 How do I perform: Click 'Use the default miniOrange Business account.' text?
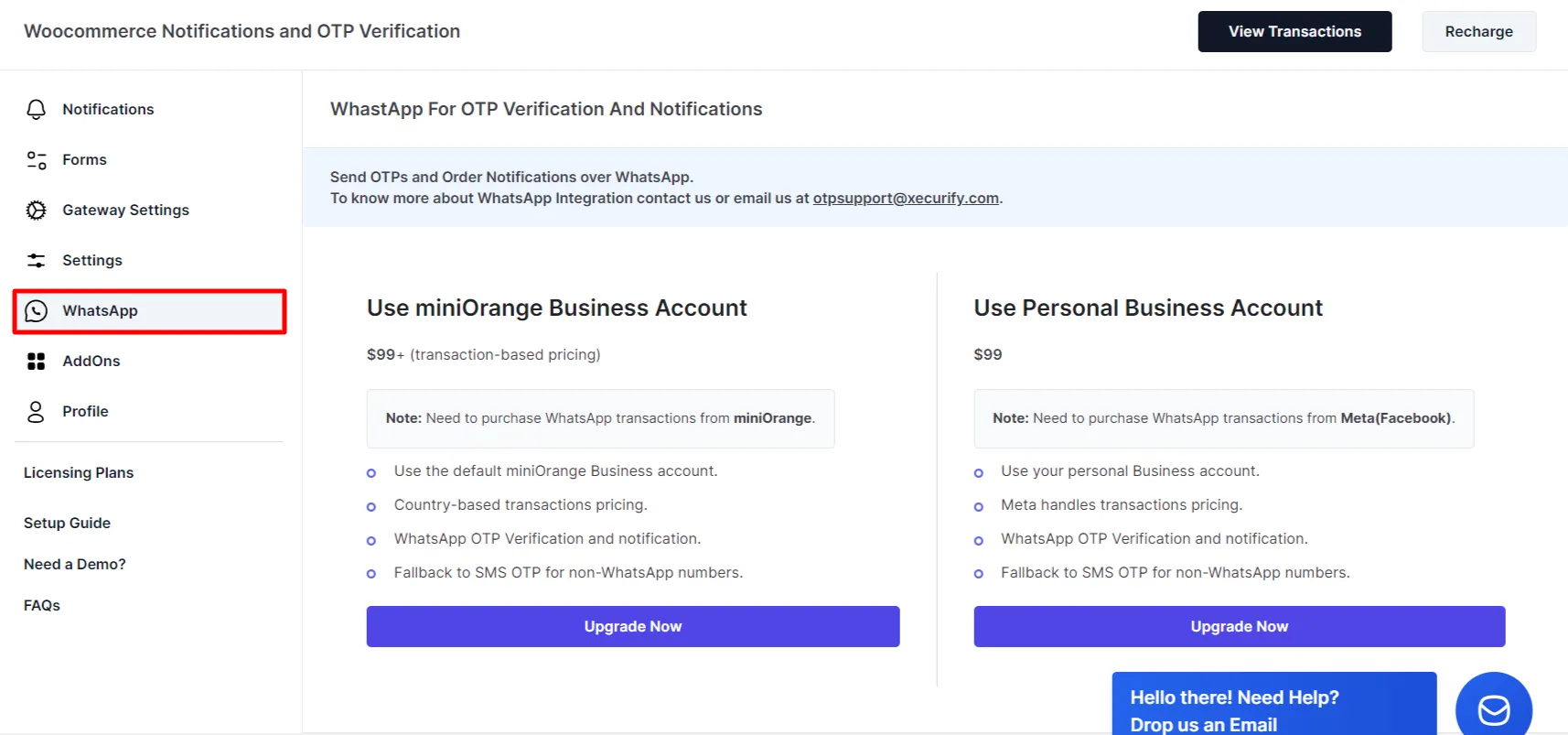click(x=555, y=470)
